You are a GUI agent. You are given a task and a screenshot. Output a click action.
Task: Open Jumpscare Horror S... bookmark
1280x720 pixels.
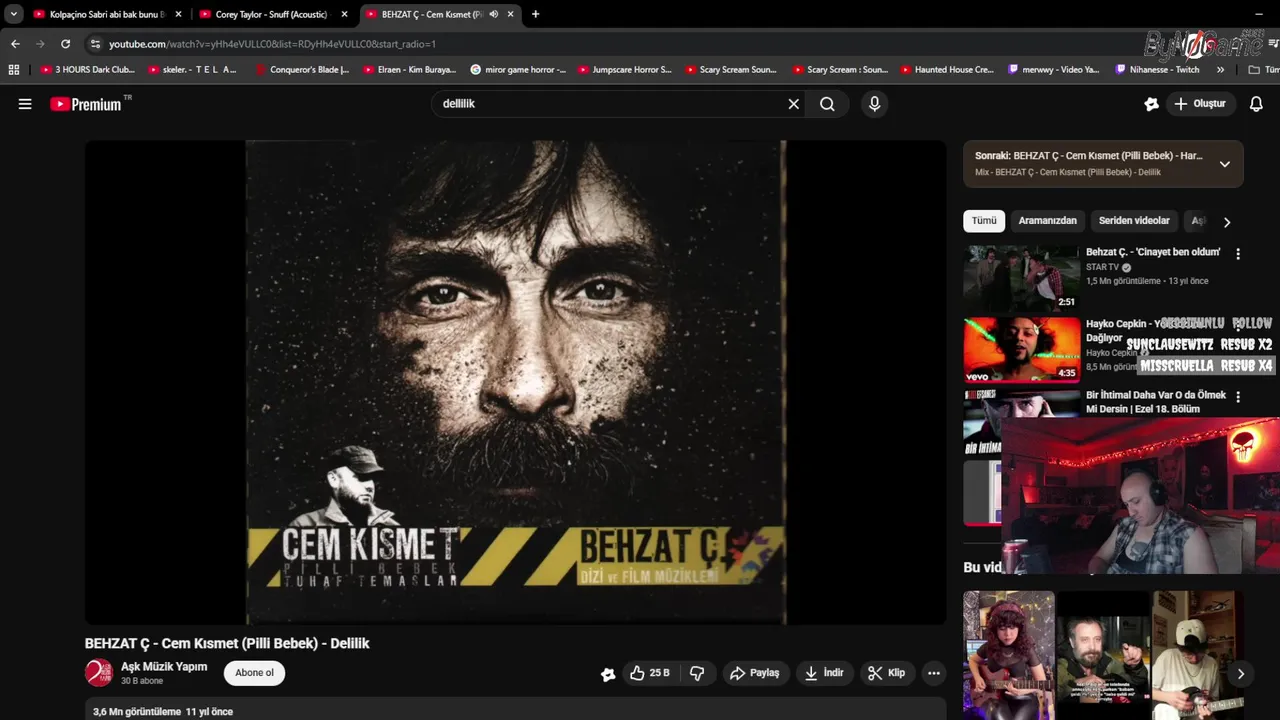pyautogui.click(x=624, y=70)
